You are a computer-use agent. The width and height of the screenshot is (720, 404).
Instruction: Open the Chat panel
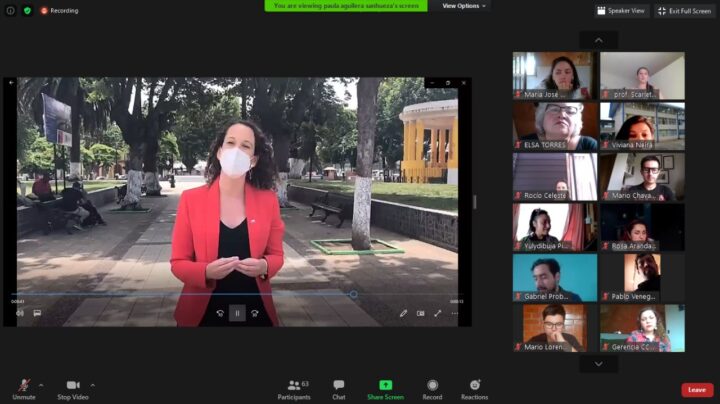click(x=339, y=387)
